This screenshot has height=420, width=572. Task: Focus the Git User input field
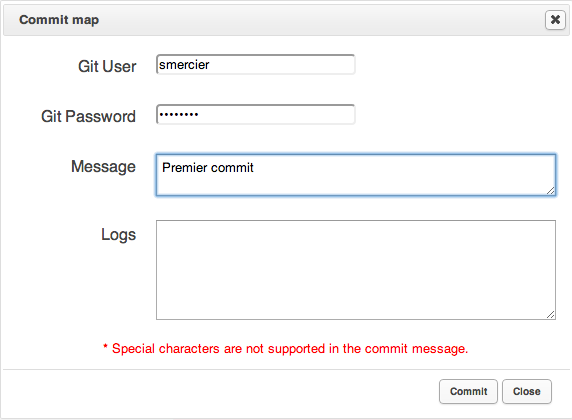(255, 65)
